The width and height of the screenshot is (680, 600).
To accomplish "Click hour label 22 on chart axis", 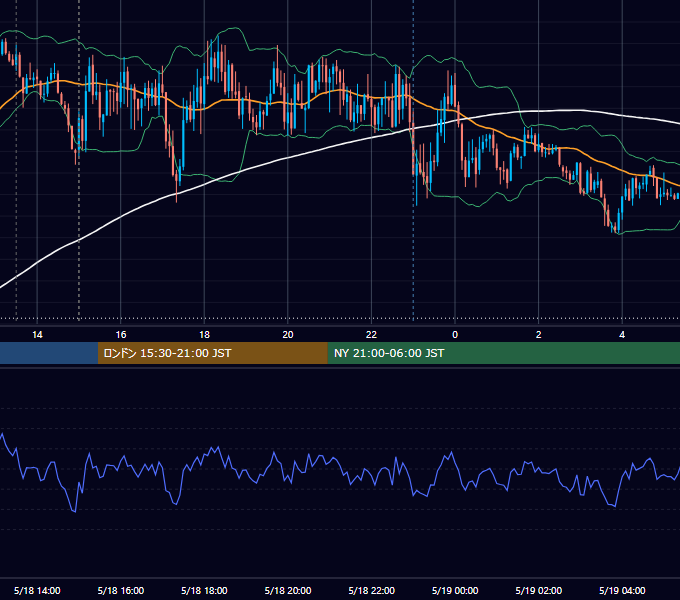I will (x=371, y=335).
